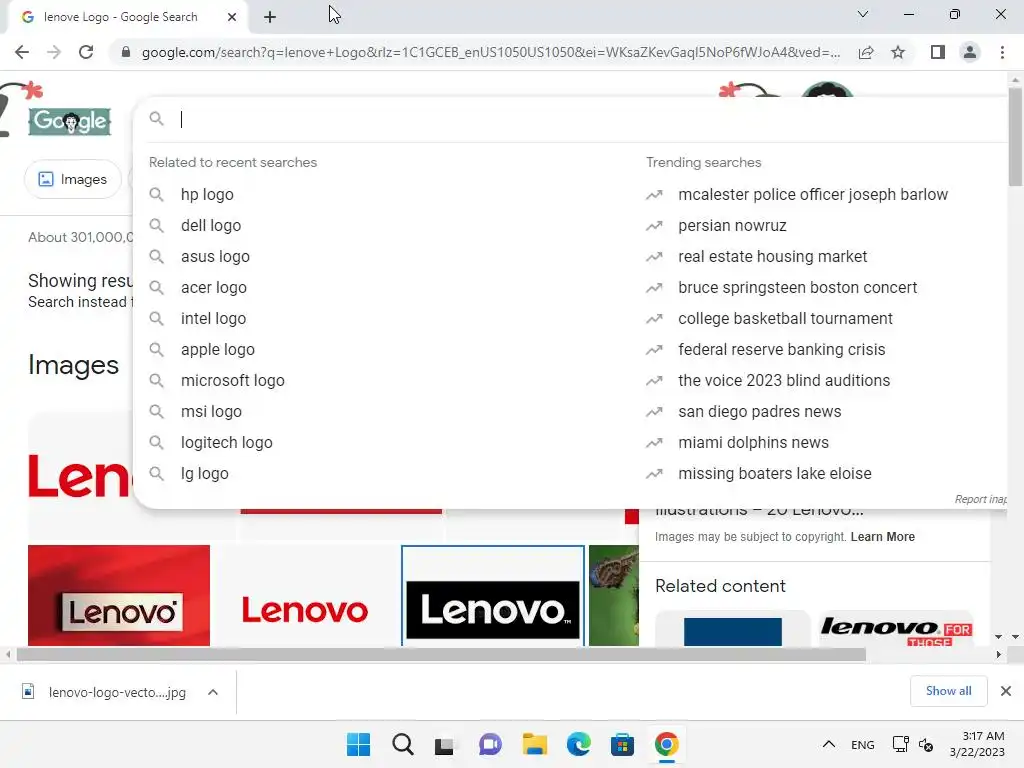The height and width of the screenshot is (768, 1024).
Task: Select the 'msi logo' suggestion
Action: 211,411
